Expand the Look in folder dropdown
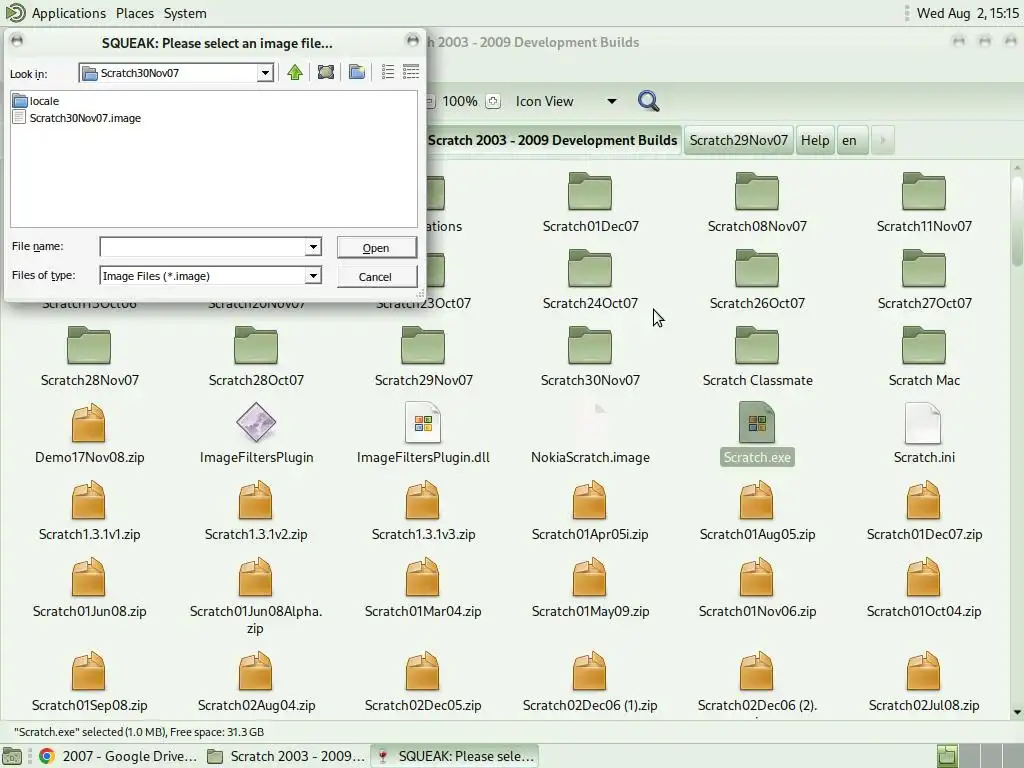The height and width of the screenshot is (768, 1024). click(265, 73)
